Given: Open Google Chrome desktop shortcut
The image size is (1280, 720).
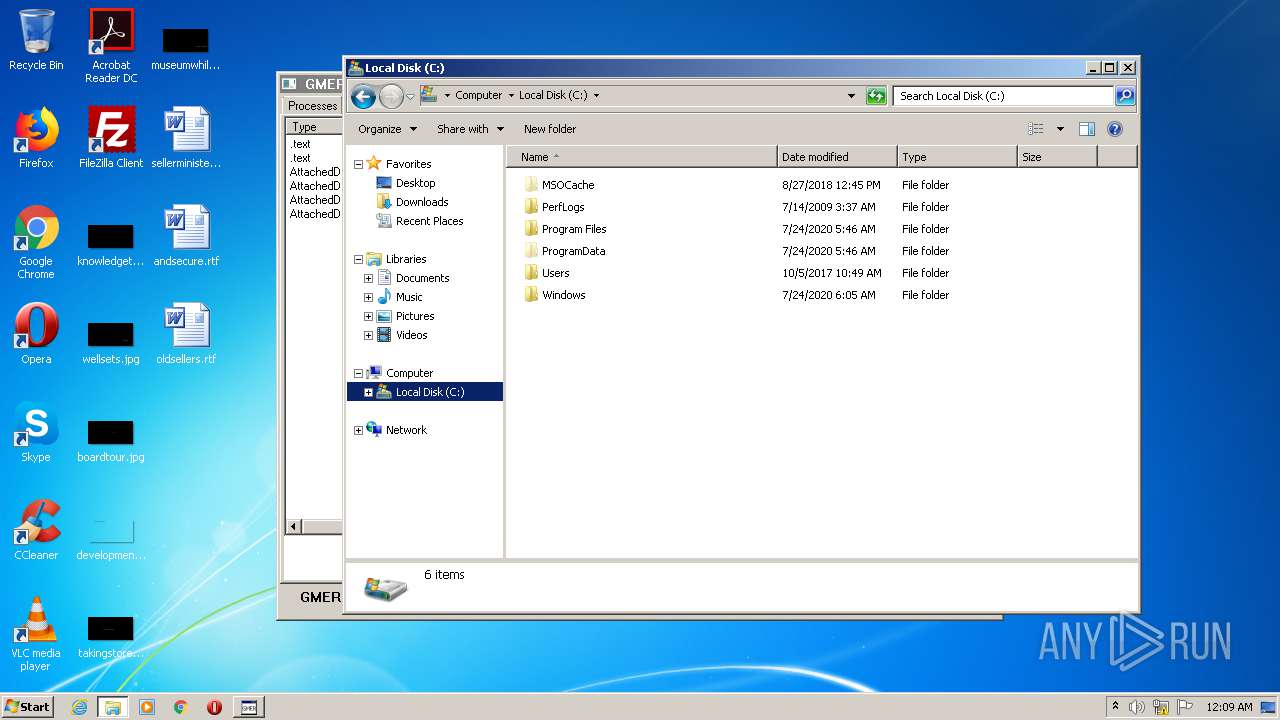Looking at the screenshot, I should [36, 242].
